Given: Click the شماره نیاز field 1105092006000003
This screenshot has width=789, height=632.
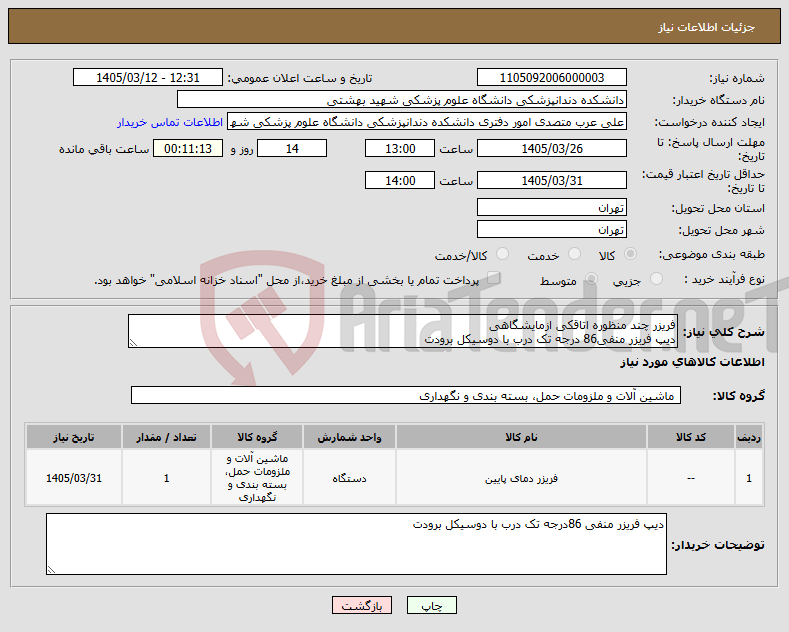Looking at the screenshot, I should [552, 77].
